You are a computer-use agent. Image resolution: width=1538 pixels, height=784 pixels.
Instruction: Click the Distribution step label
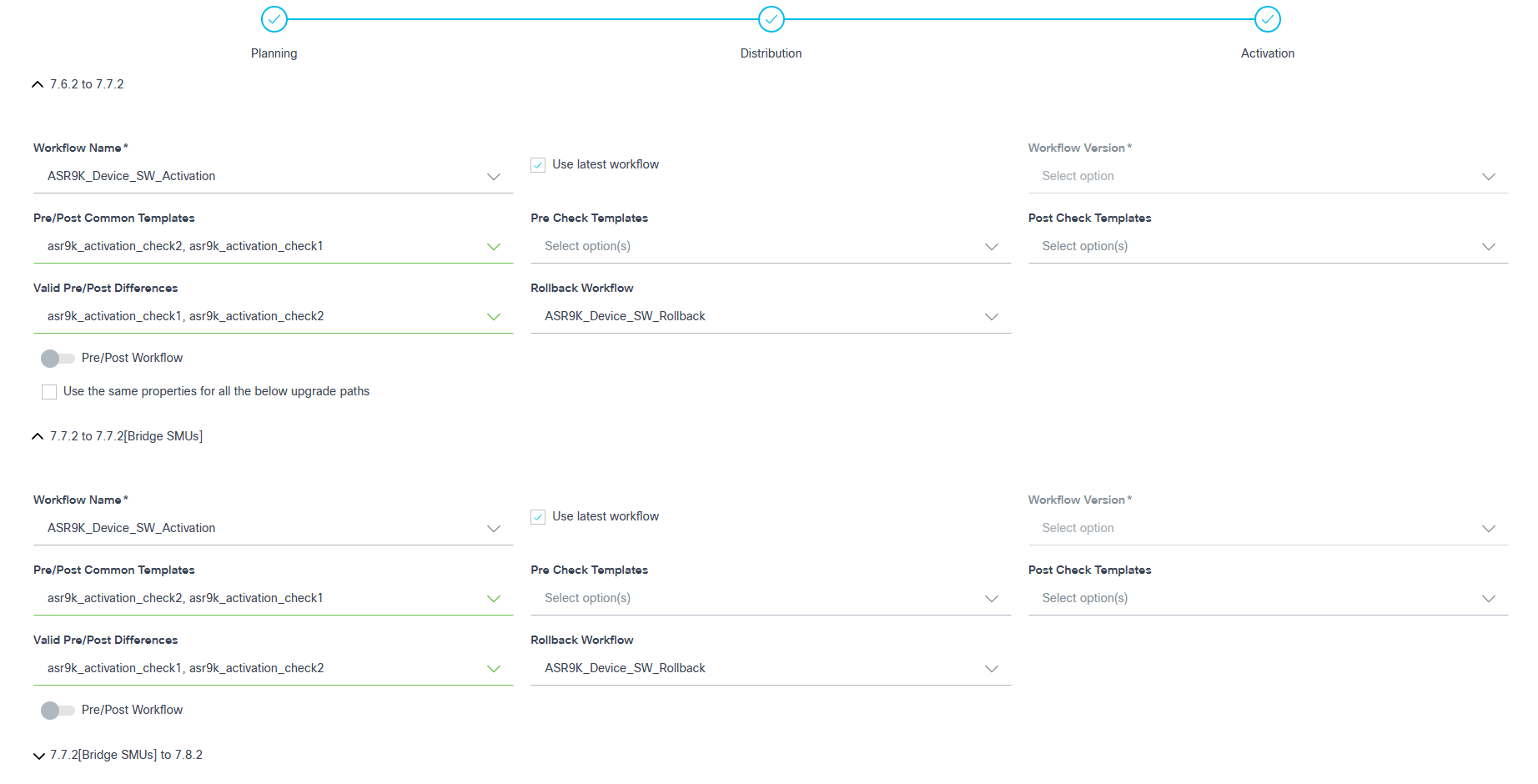(771, 53)
